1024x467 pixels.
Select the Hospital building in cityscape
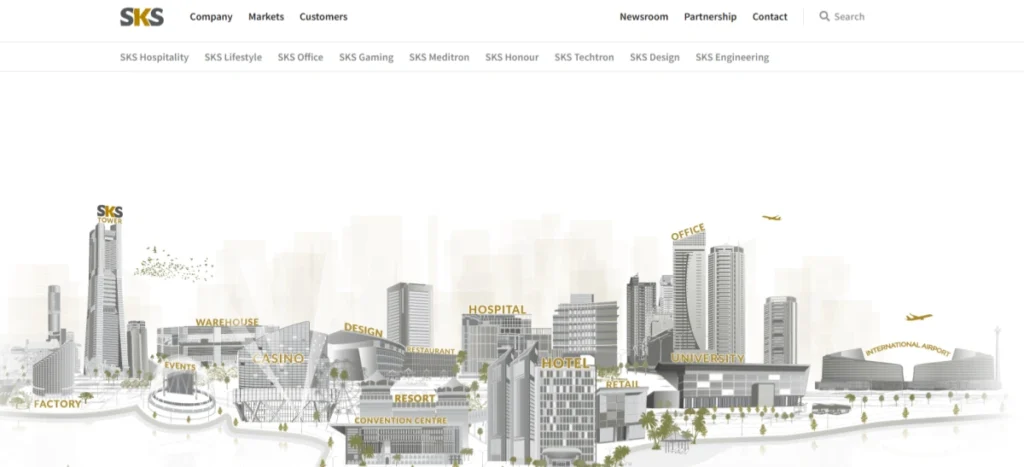pyautogui.click(x=495, y=330)
